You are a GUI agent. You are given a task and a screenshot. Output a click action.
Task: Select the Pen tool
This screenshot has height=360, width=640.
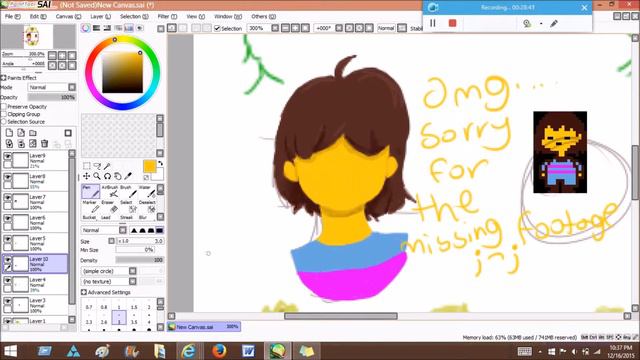click(91, 191)
